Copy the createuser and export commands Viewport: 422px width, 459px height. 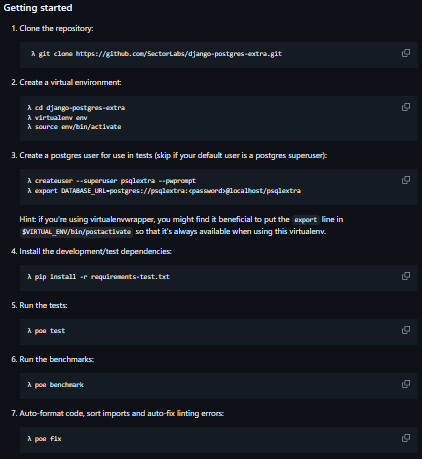click(406, 180)
